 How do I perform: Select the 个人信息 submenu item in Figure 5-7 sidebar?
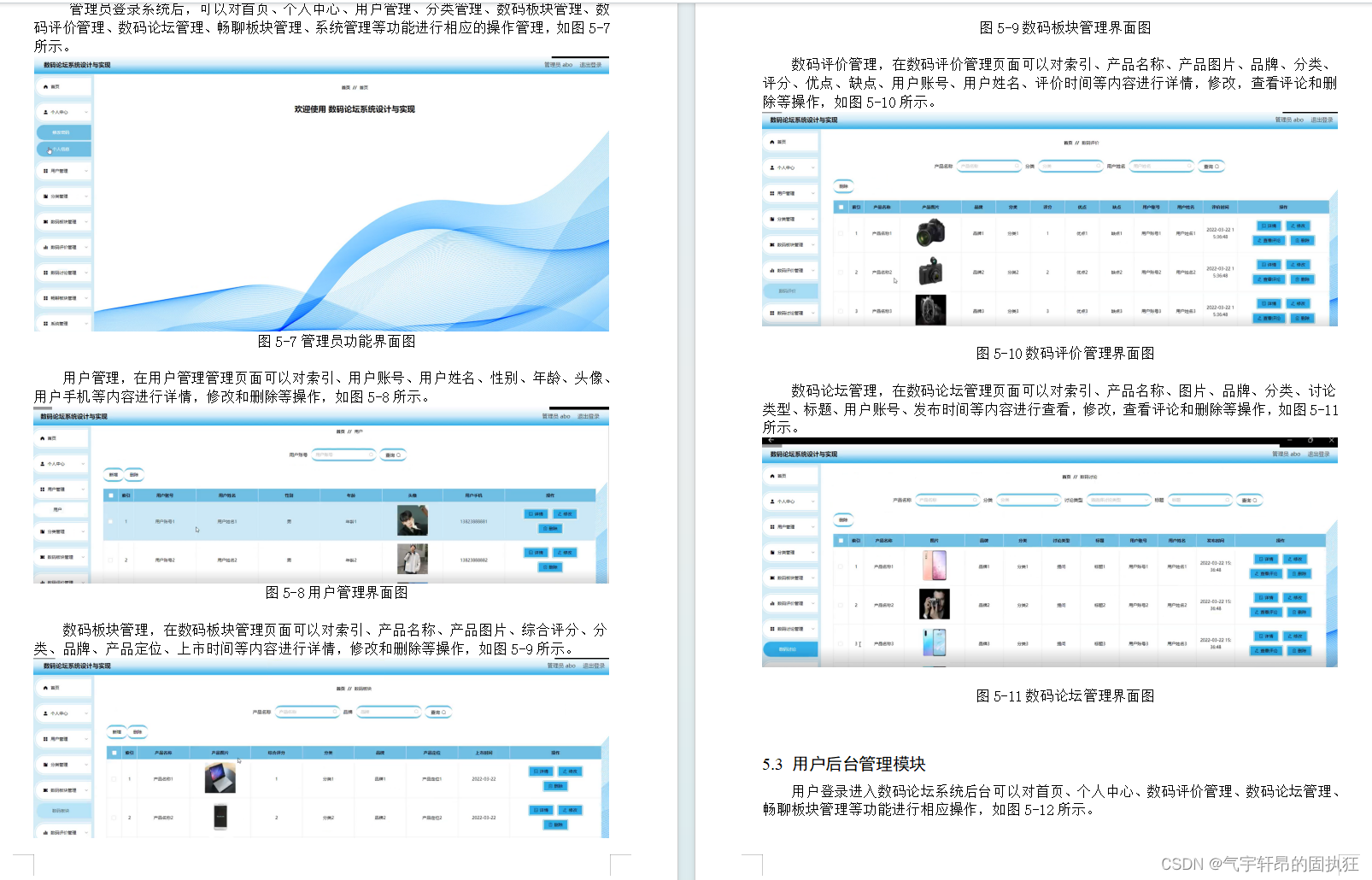tap(63, 150)
